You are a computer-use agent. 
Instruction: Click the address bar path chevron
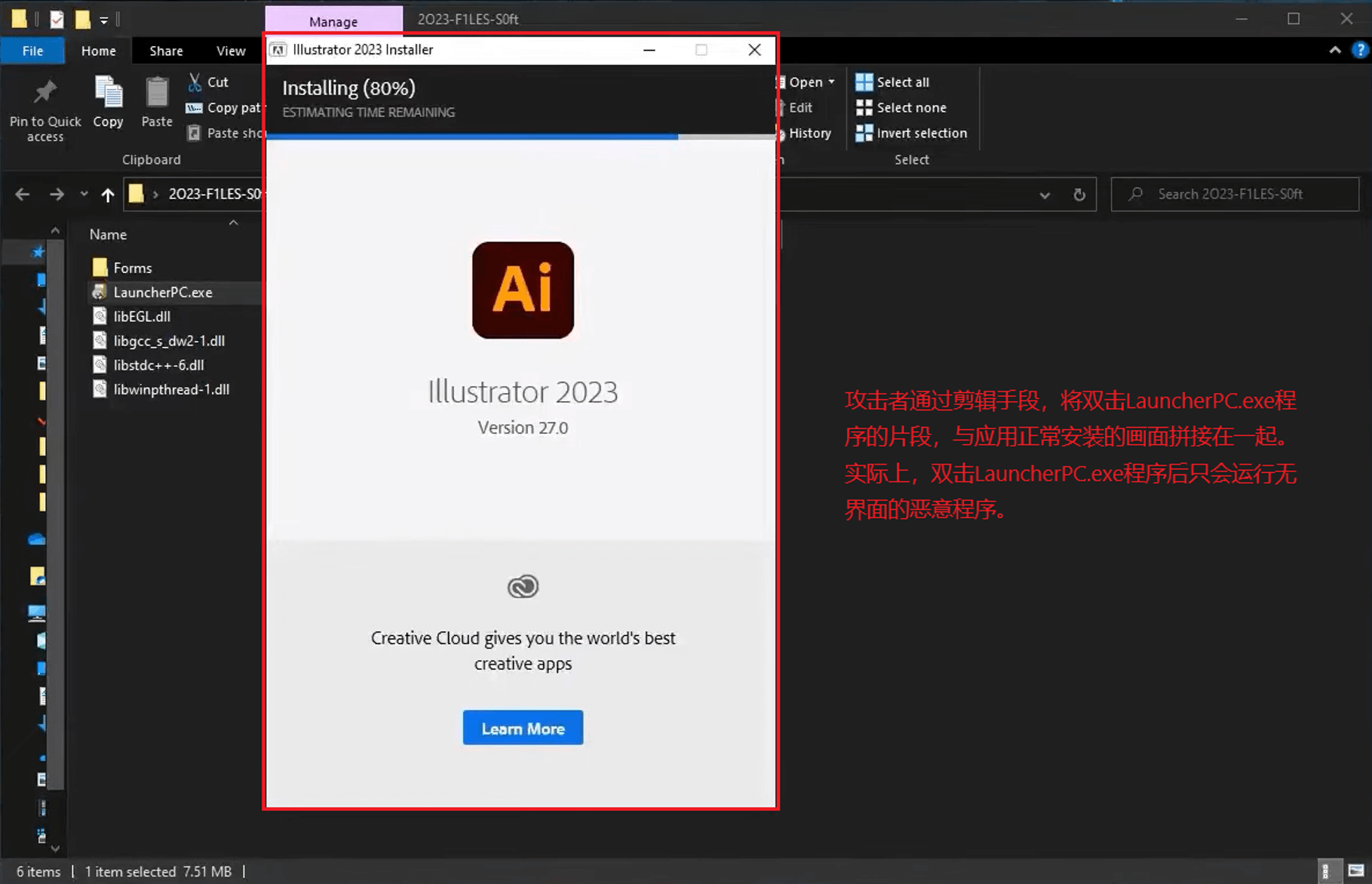pyautogui.click(x=155, y=195)
